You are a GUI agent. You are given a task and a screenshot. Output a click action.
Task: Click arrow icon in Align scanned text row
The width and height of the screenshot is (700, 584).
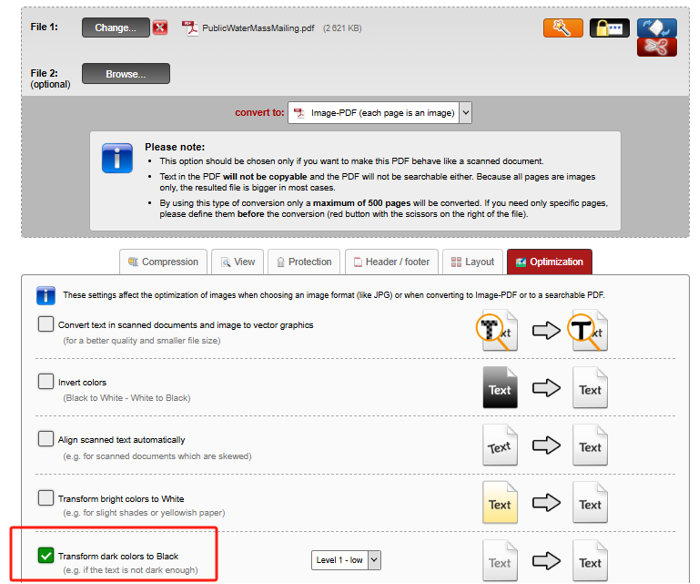coord(546,445)
